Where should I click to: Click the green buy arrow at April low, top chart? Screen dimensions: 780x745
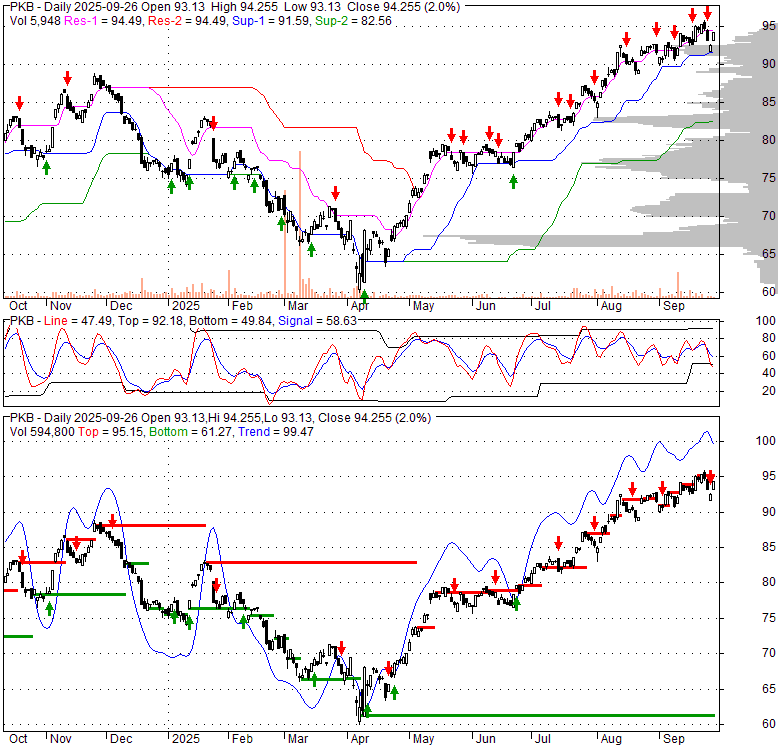coord(364,296)
